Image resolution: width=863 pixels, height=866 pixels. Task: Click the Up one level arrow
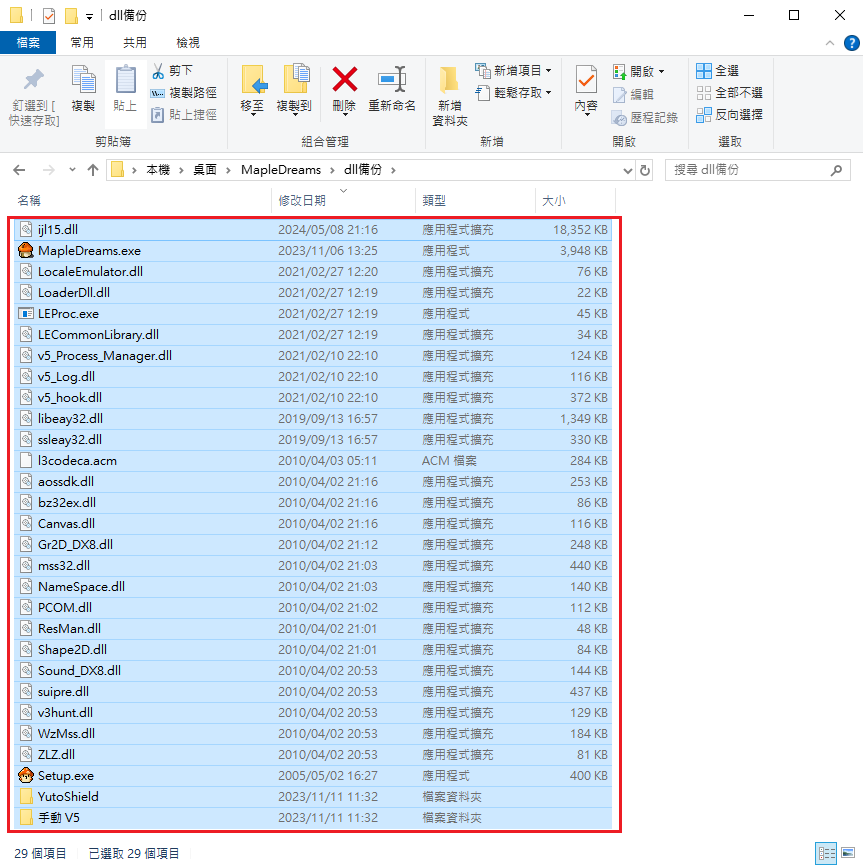[x=93, y=170]
